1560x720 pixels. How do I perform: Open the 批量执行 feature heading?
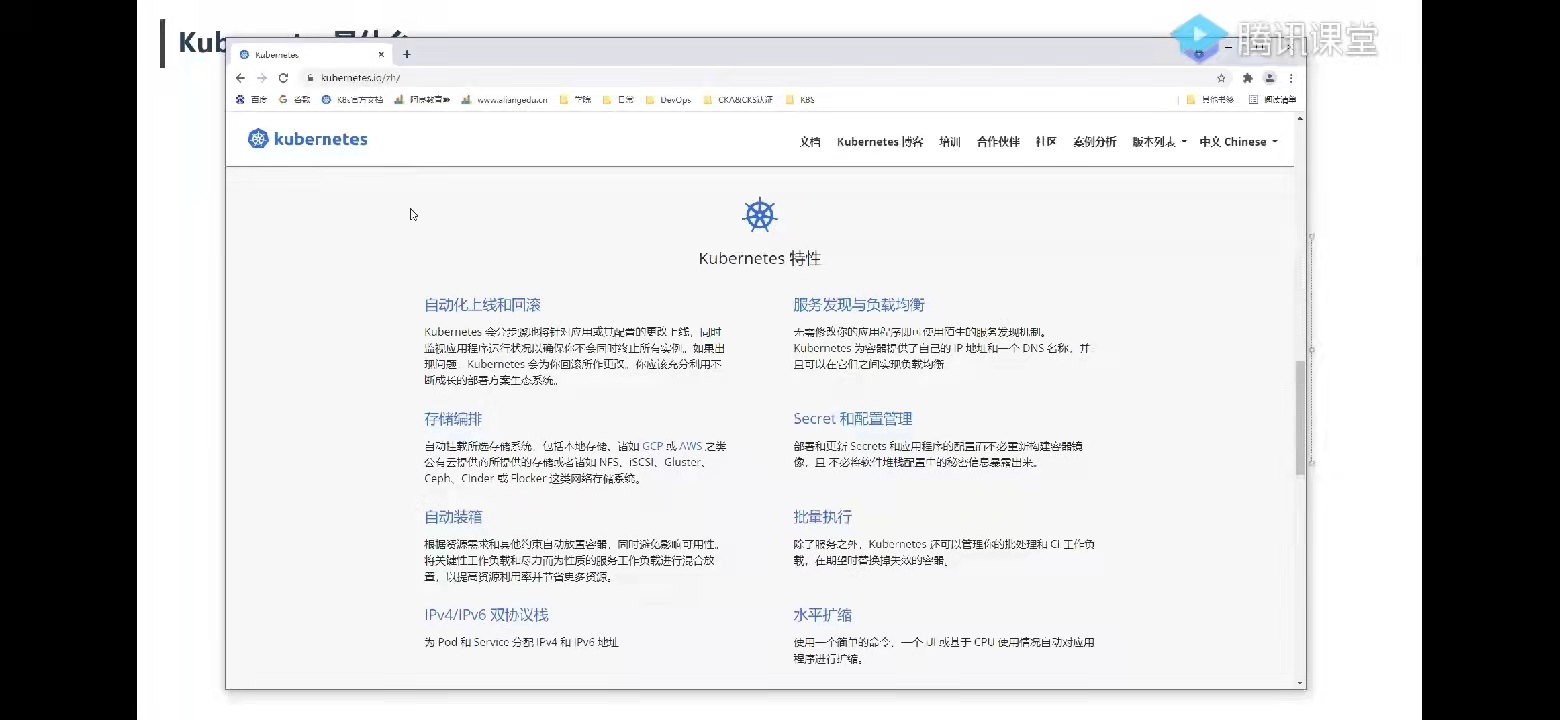(x=823, y=517)
